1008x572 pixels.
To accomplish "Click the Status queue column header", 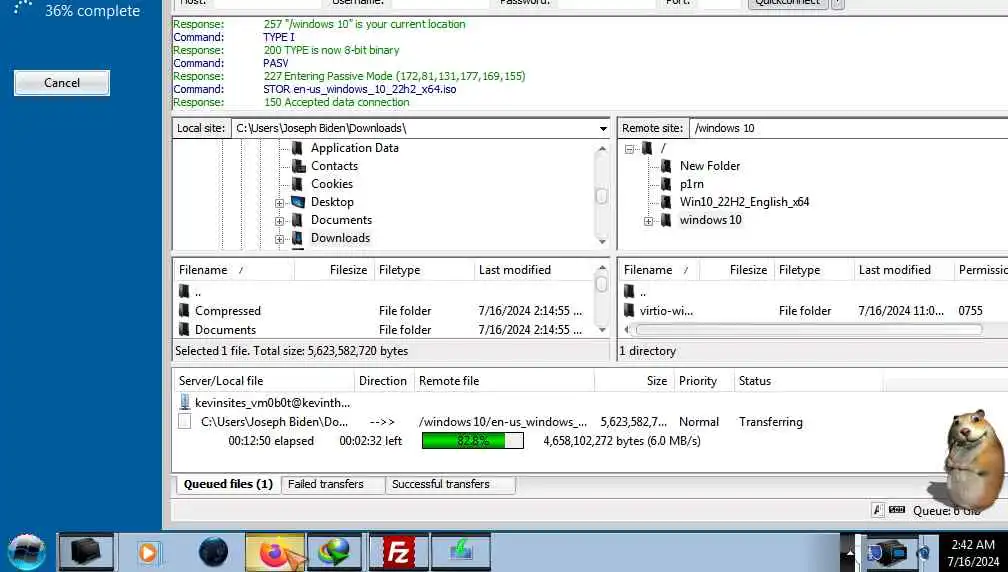I will (809, 381).
